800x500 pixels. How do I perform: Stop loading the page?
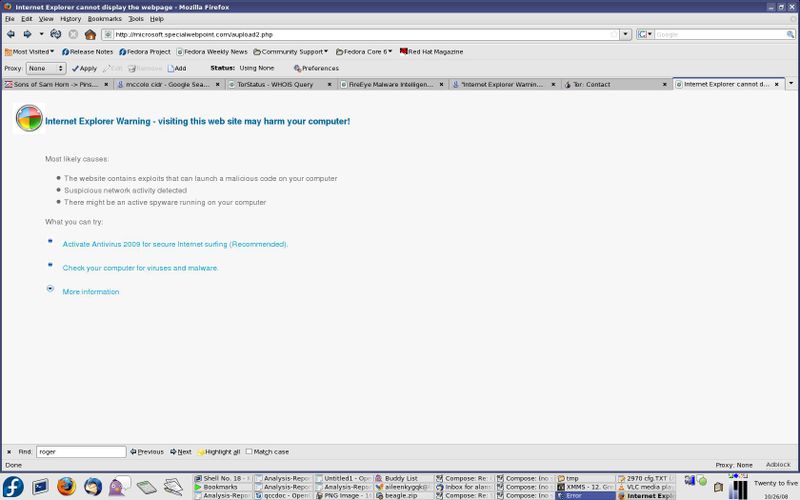point(73,34)
